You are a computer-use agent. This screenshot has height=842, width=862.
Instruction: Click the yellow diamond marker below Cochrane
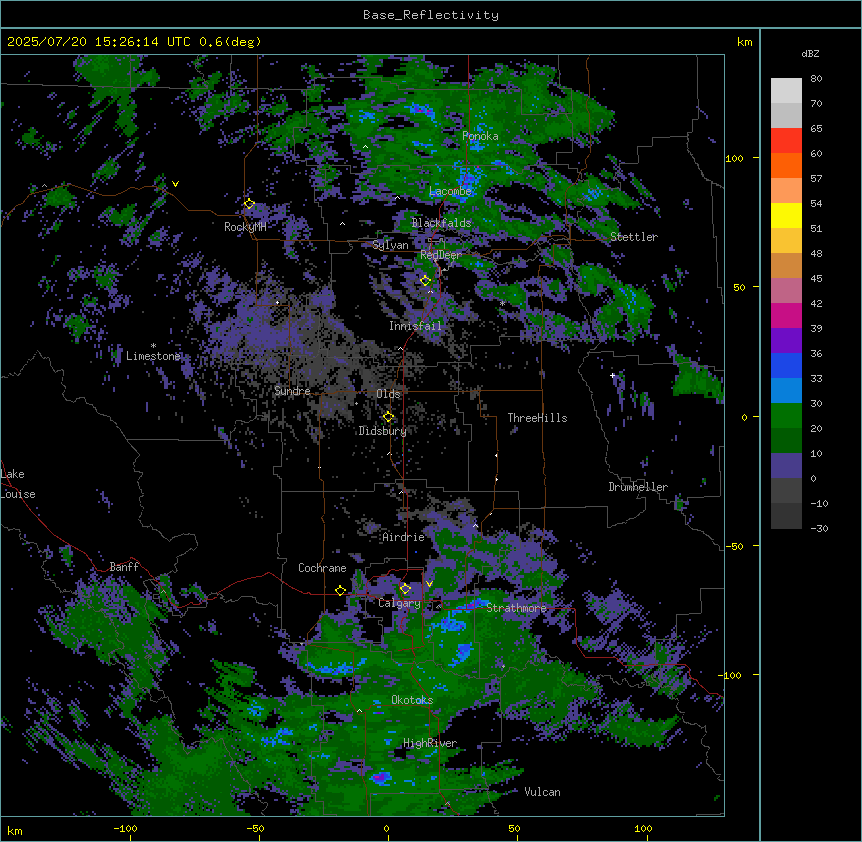pos(340,590)
